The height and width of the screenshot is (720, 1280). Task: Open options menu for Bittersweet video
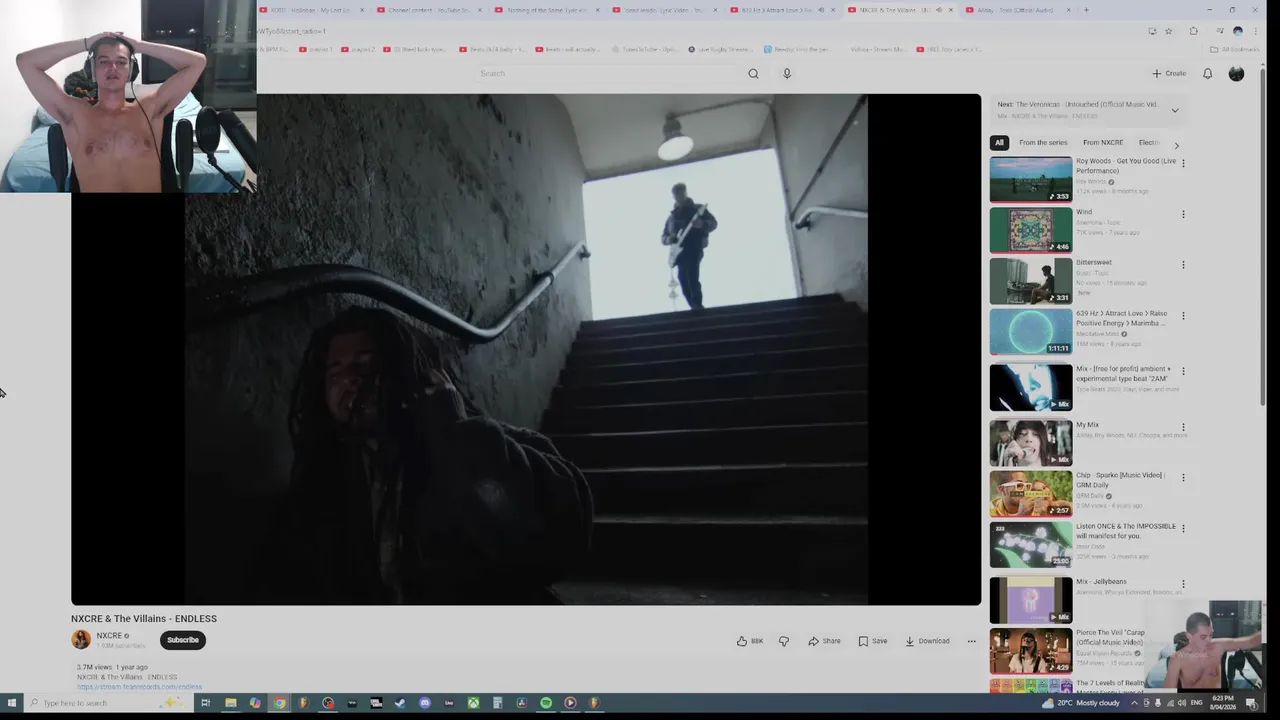click(x=1183, y=265)
